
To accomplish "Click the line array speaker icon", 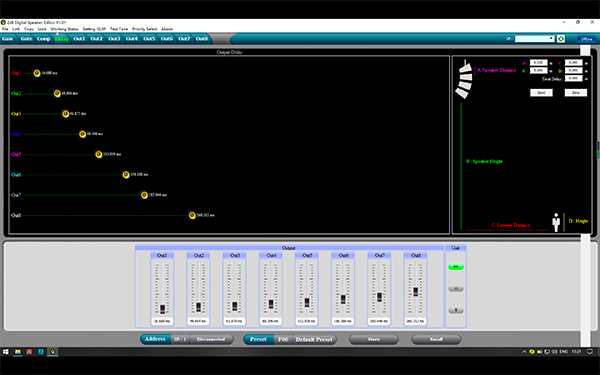I will tap(464, 80).
